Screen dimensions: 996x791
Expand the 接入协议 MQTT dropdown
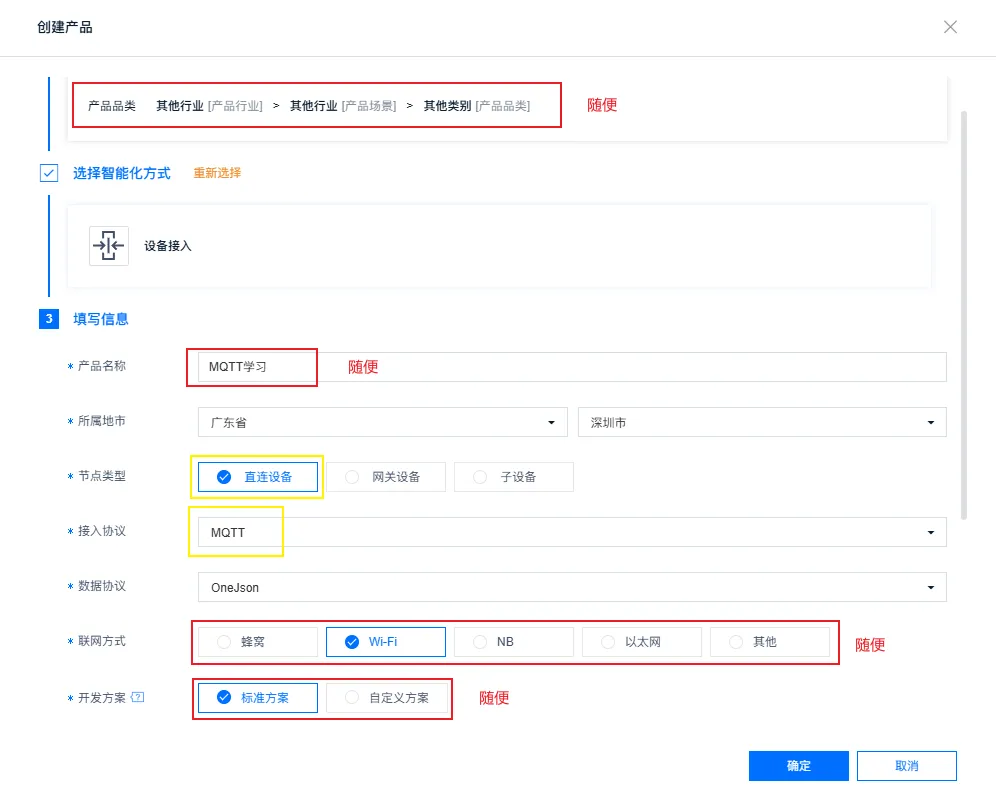(x=572, y=532)
